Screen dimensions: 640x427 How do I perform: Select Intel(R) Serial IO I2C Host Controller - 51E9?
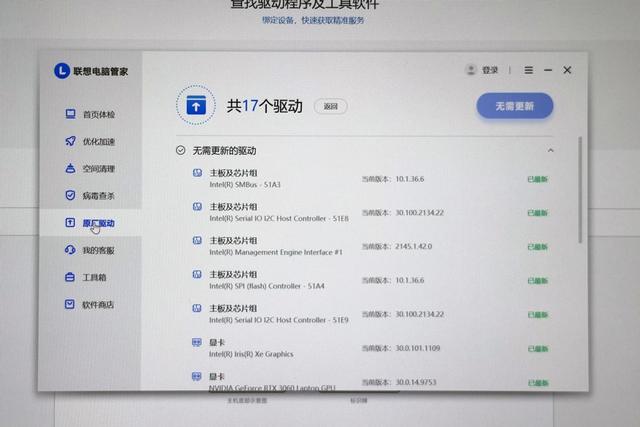tap(279, 320)
